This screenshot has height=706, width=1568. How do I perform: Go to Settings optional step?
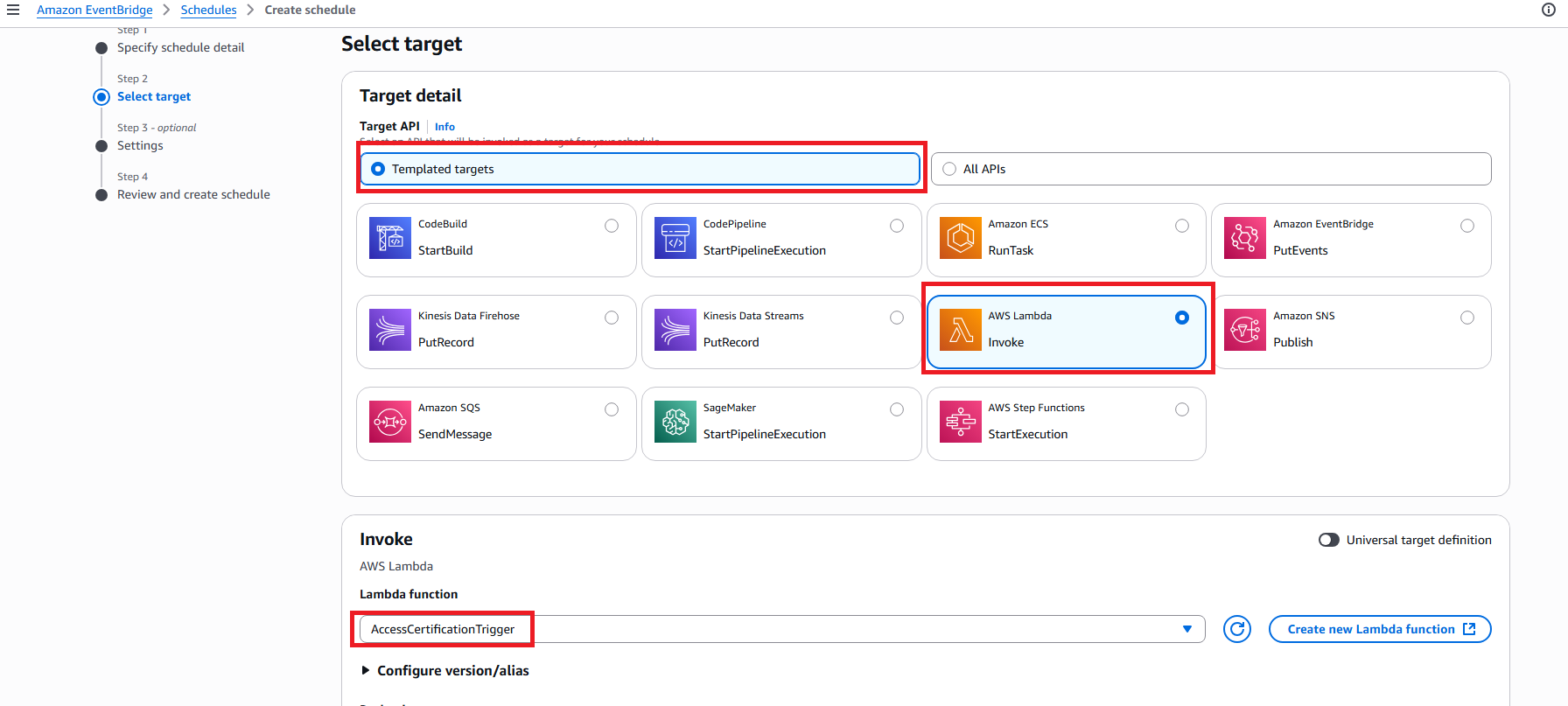click(140, 145)
